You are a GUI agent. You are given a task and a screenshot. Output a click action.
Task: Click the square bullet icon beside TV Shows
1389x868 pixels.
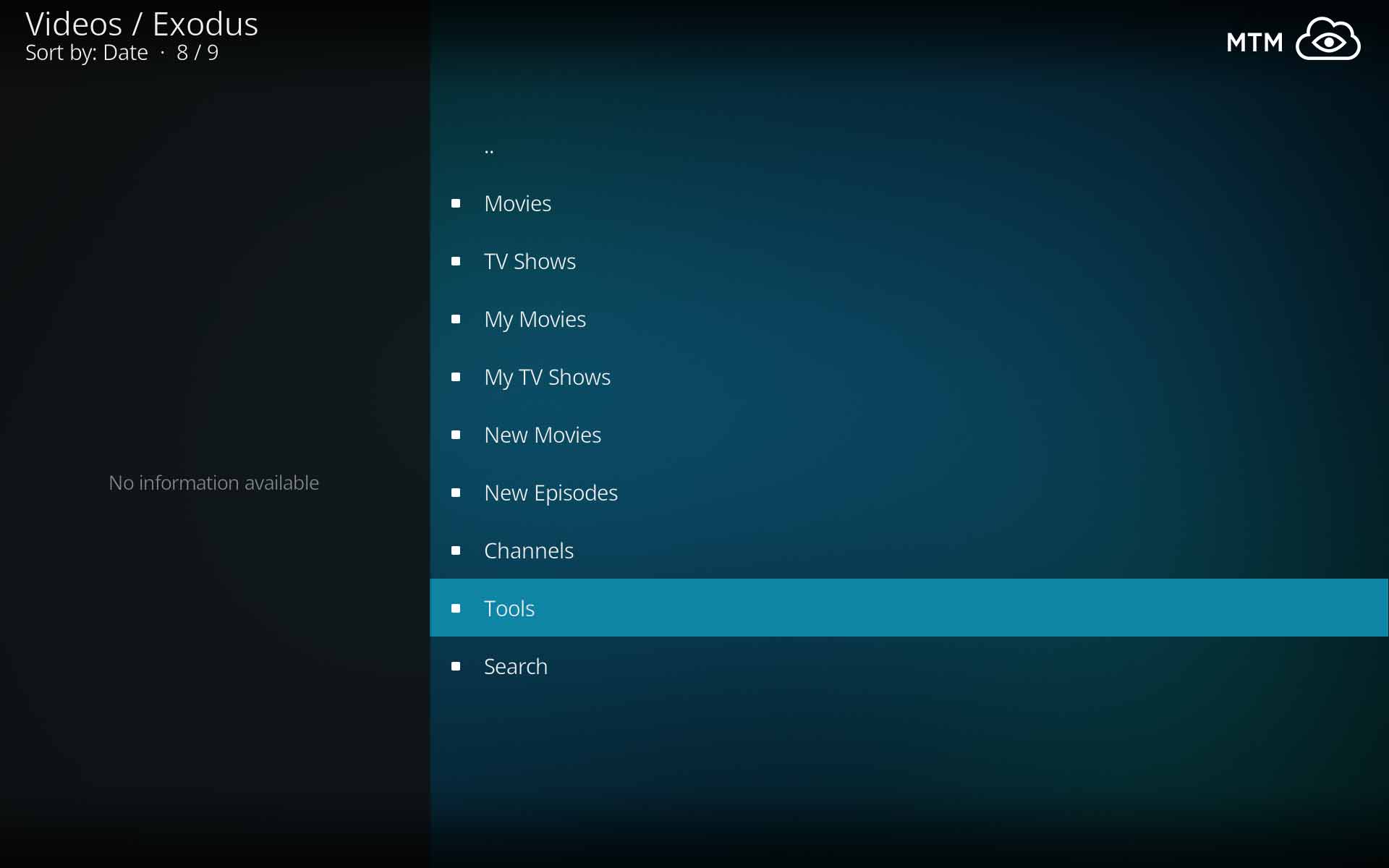tap(456, 261)
